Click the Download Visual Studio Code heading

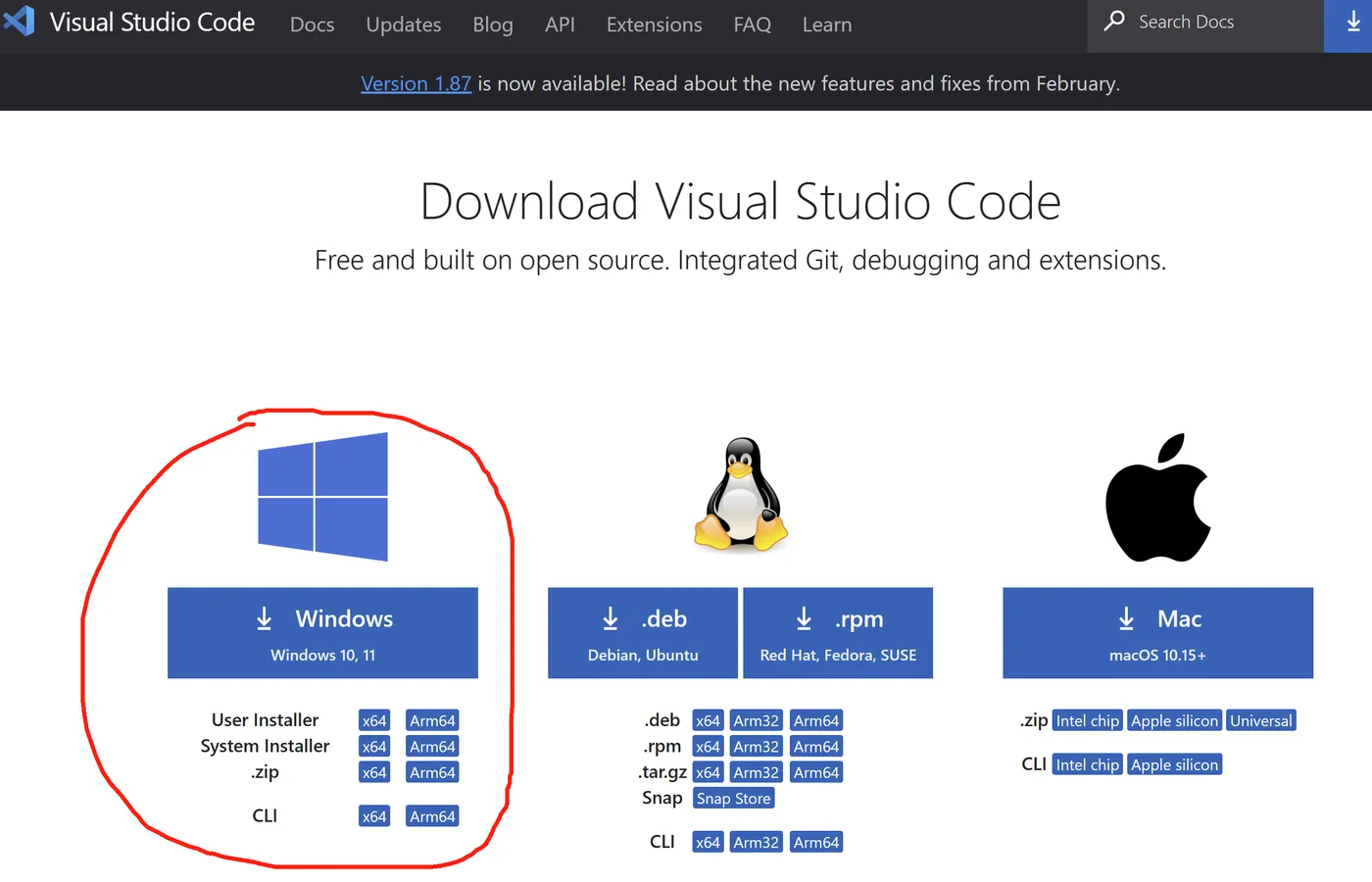pyautogui.click(x=740, y=201)
